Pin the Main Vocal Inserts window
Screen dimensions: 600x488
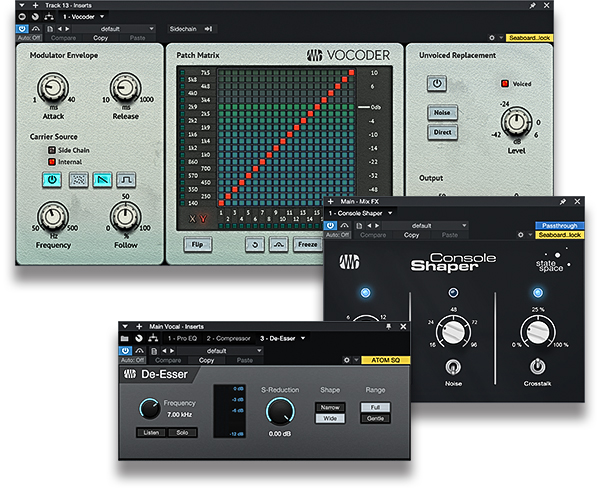pyautogui.click(x=388, y=326)
